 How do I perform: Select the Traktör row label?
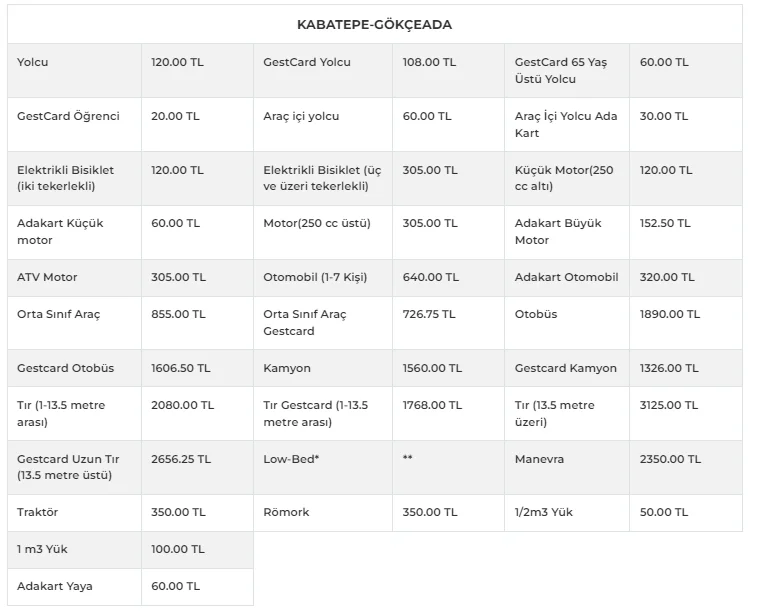(38, 512)
